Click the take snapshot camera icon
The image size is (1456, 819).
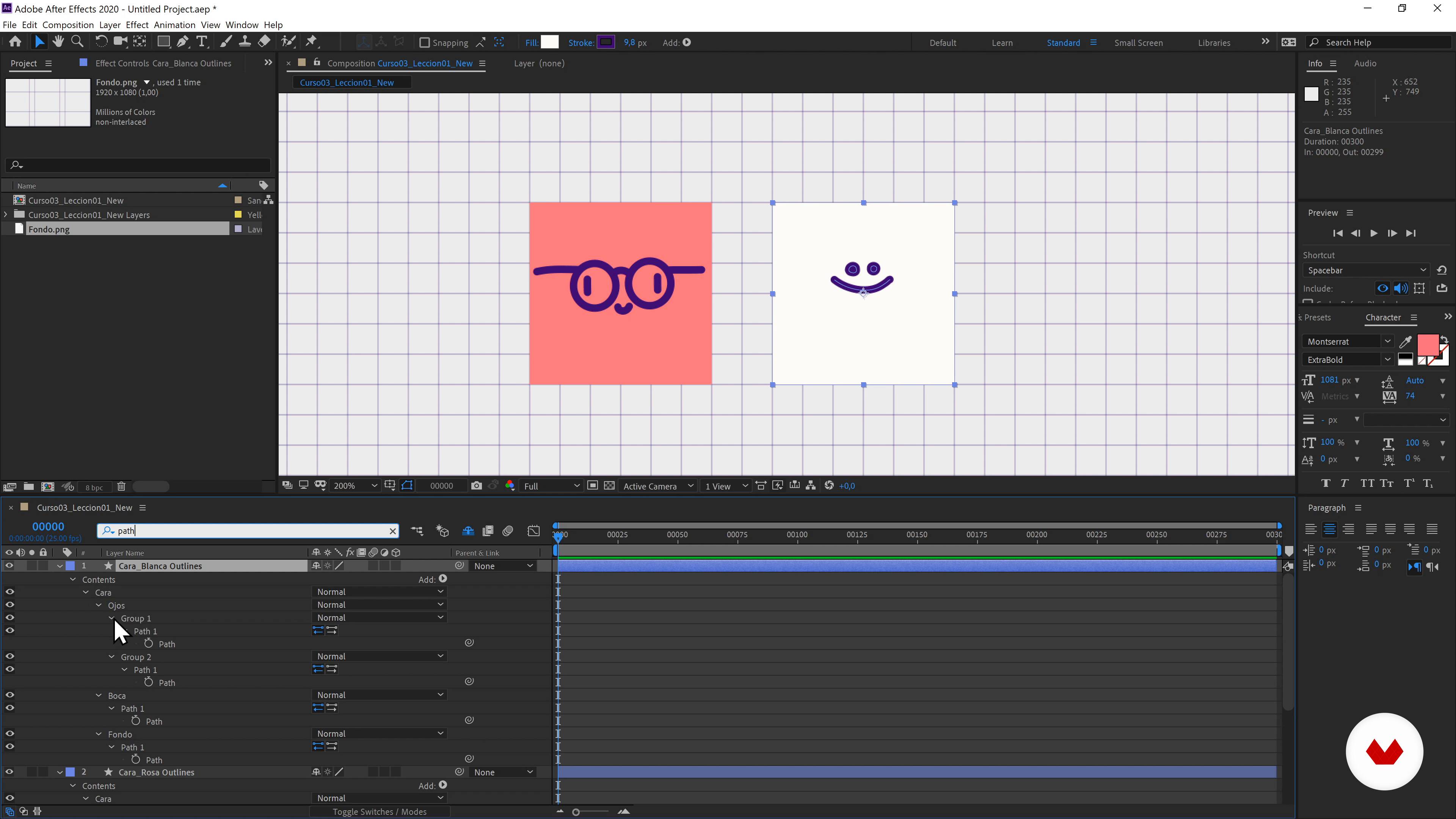point(477,485)
